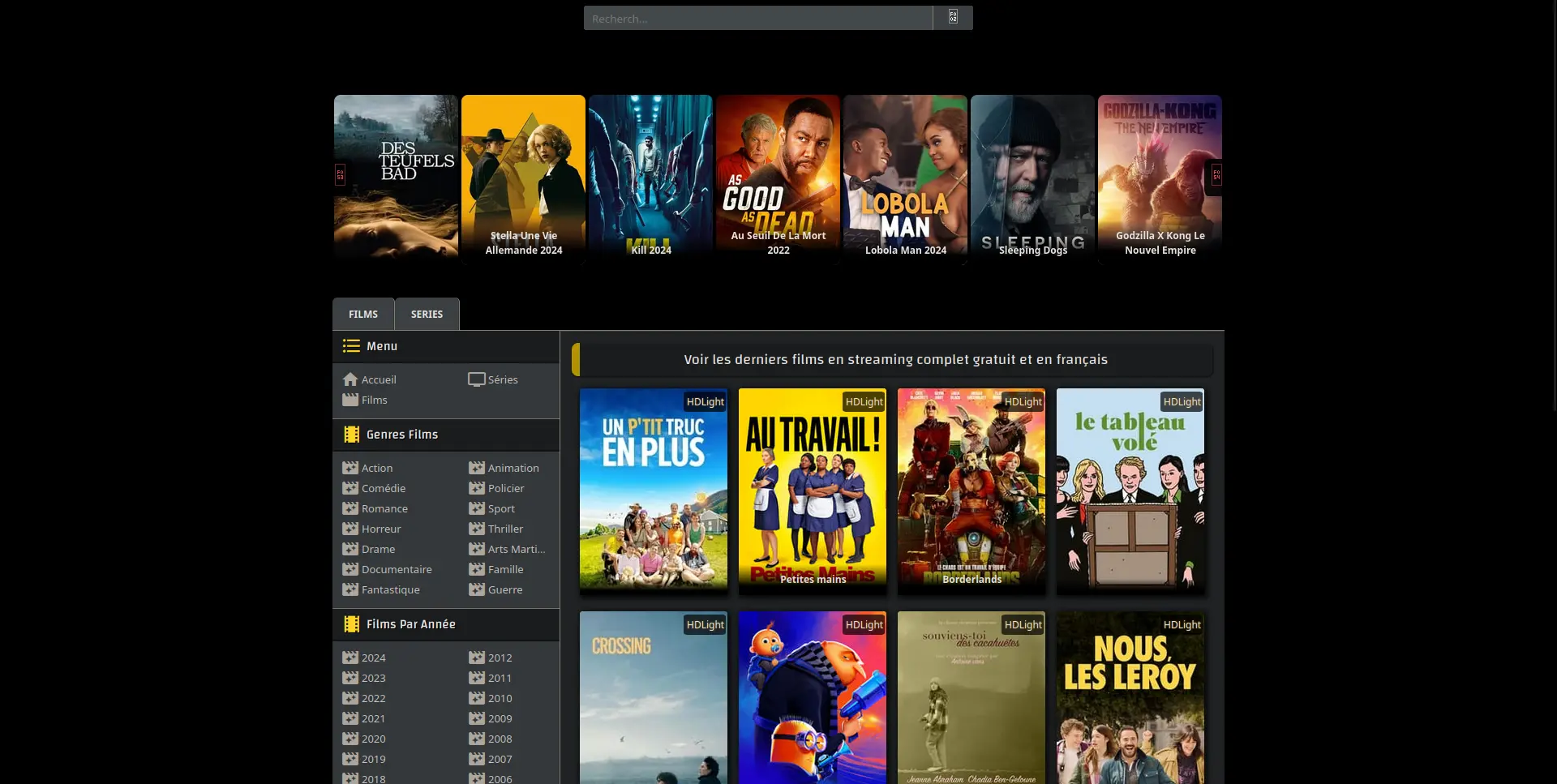The height and width of the screenshot is (784, 1557).
Task: Filter films by year 2007
Action: (500, 759)
